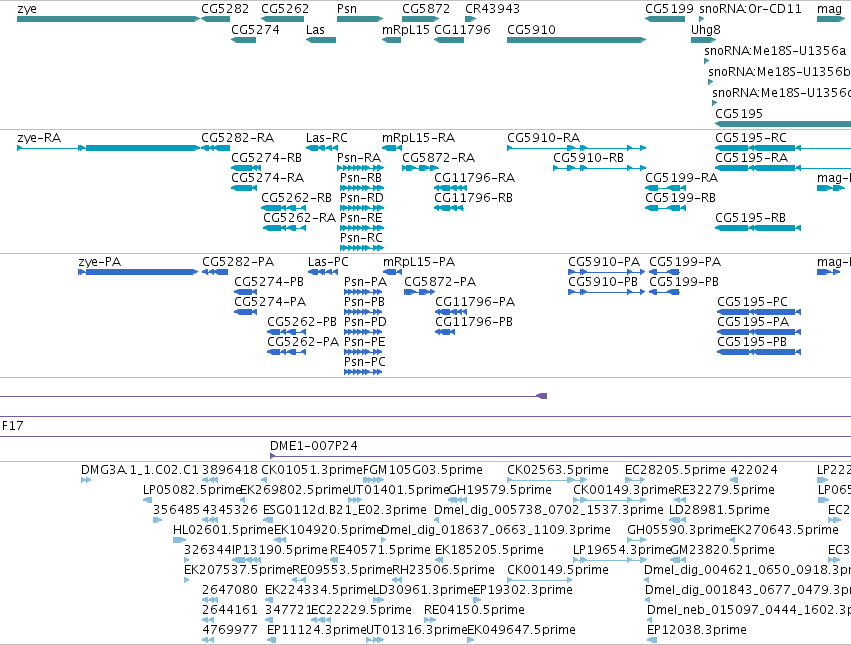Select the CK00149.5prime EST label
This screenshot has height=645, width=851.
(x=557, y=570)
